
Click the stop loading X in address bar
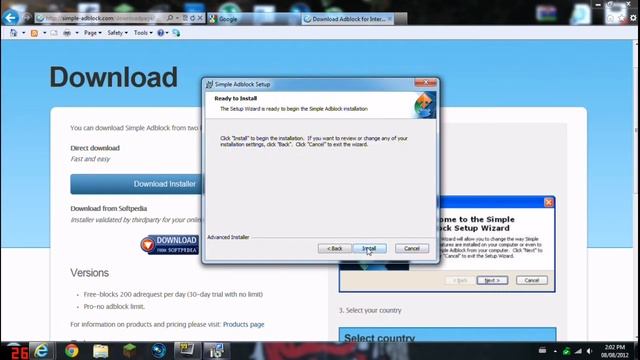[200, 18]
